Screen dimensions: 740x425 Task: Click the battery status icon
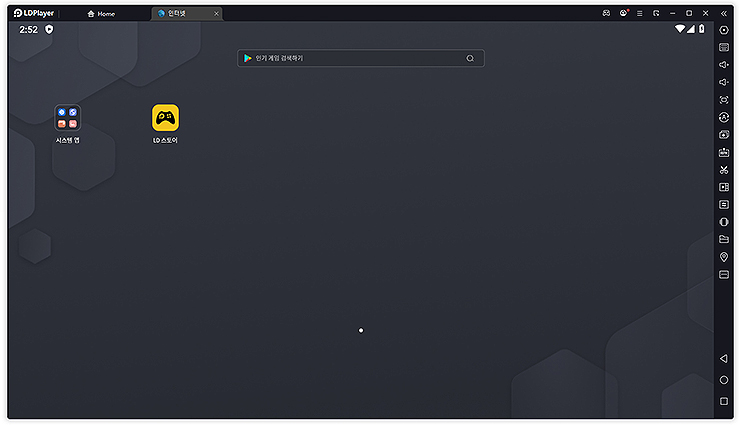[x=702, y=29]
